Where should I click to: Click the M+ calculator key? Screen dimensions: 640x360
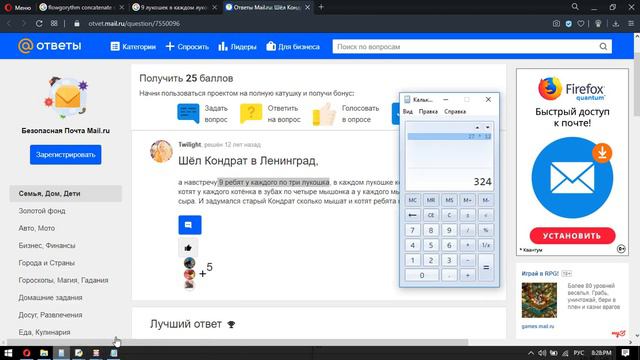(467, 200)
